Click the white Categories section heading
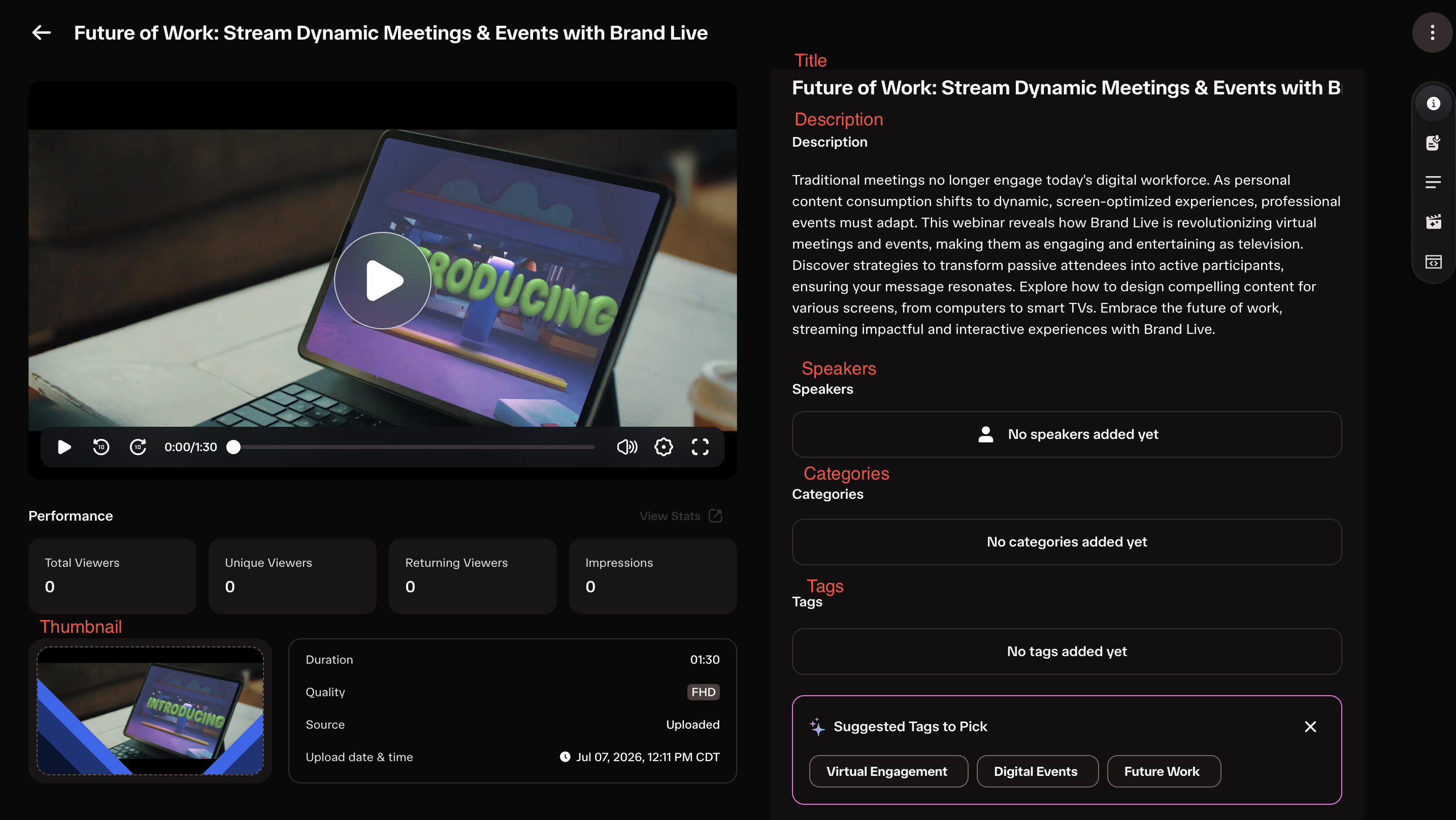 [x=828, y=495]
